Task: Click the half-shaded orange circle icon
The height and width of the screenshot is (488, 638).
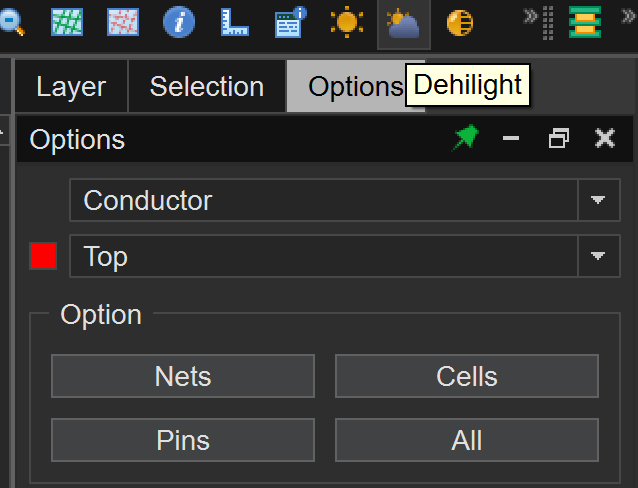Action: 459,22
